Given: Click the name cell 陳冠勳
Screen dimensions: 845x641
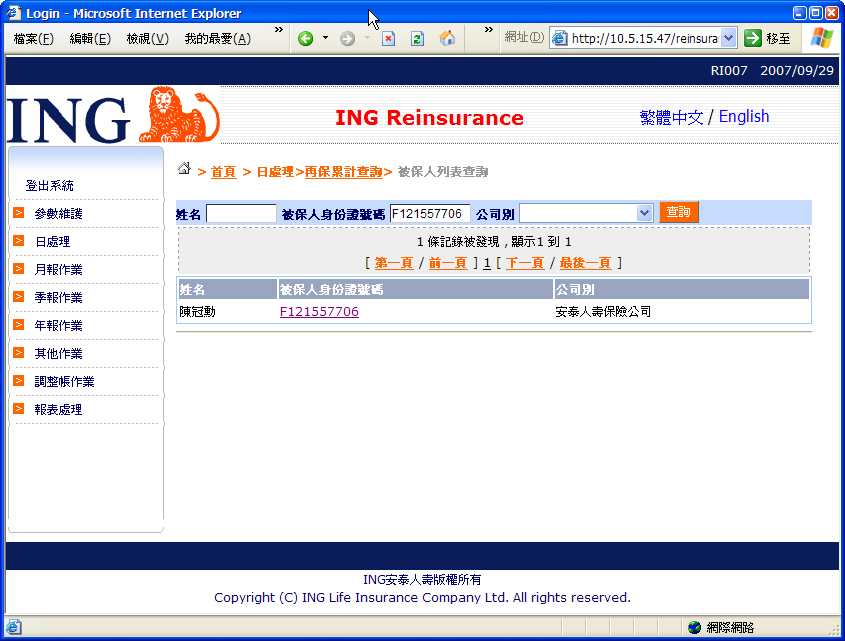Looking at the screenshot, I should point(197,312).
